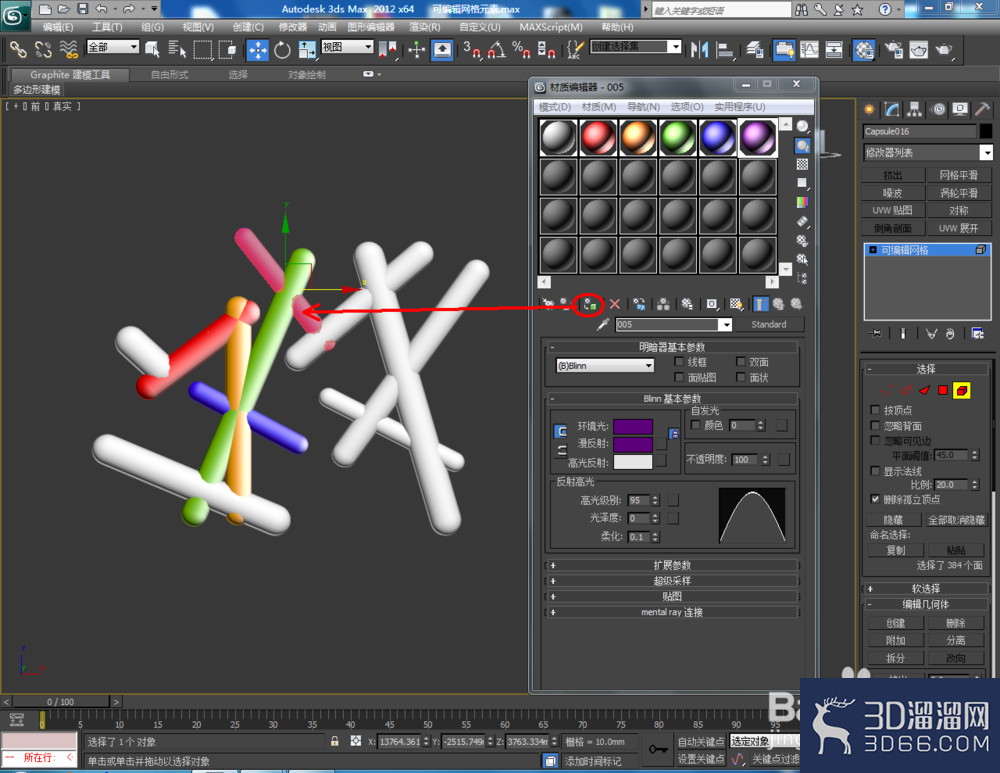The height and width of the screenshot is (773, 1000).
Task: Toggle the 双面 two-sided checkbox
Action: 740,362
